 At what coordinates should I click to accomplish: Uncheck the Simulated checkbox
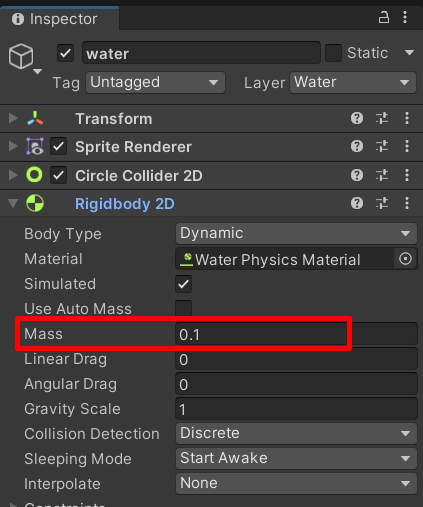coord(184,284)
